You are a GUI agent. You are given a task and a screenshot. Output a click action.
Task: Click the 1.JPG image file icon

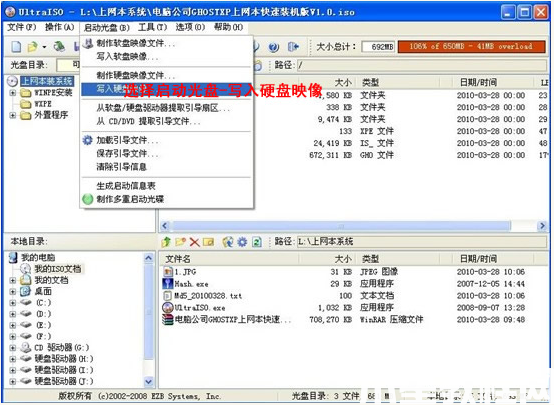click(168, 271)
